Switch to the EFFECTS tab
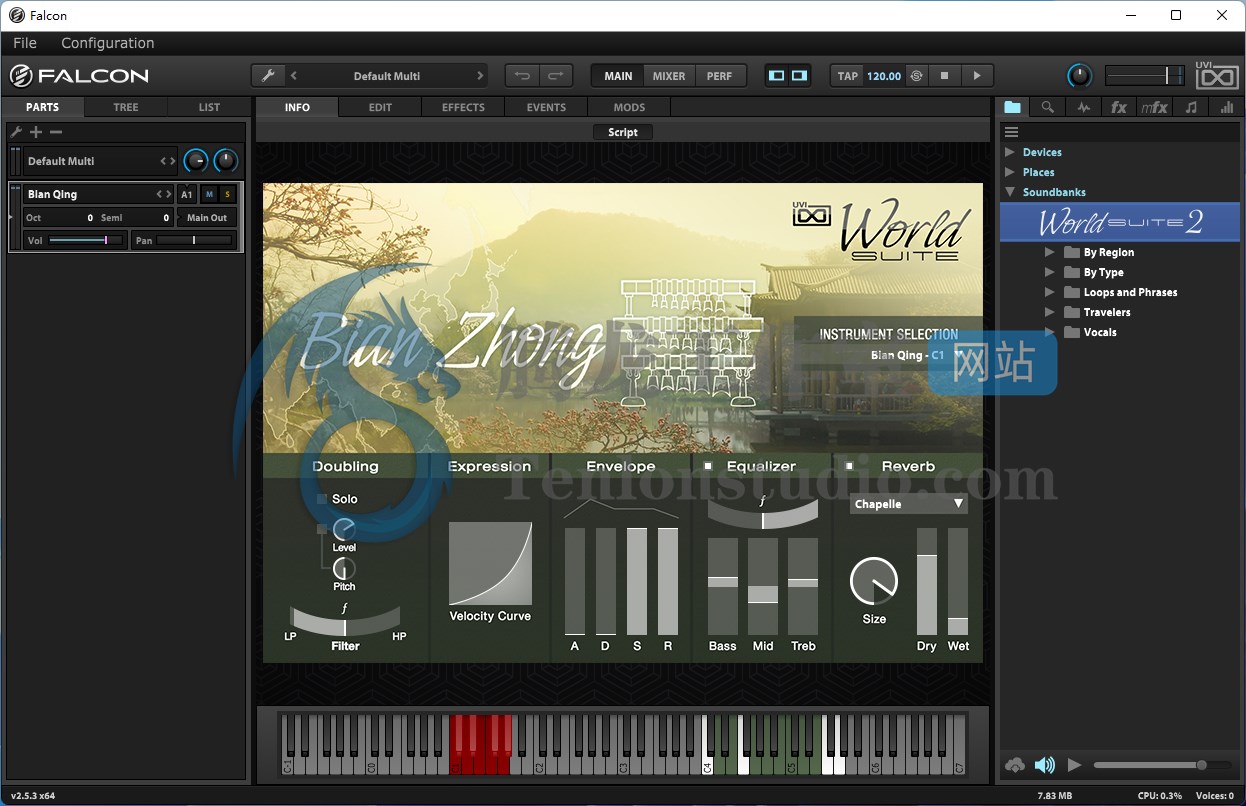Viewport: 1246px width, 806px height. click(x=463, y=107)
